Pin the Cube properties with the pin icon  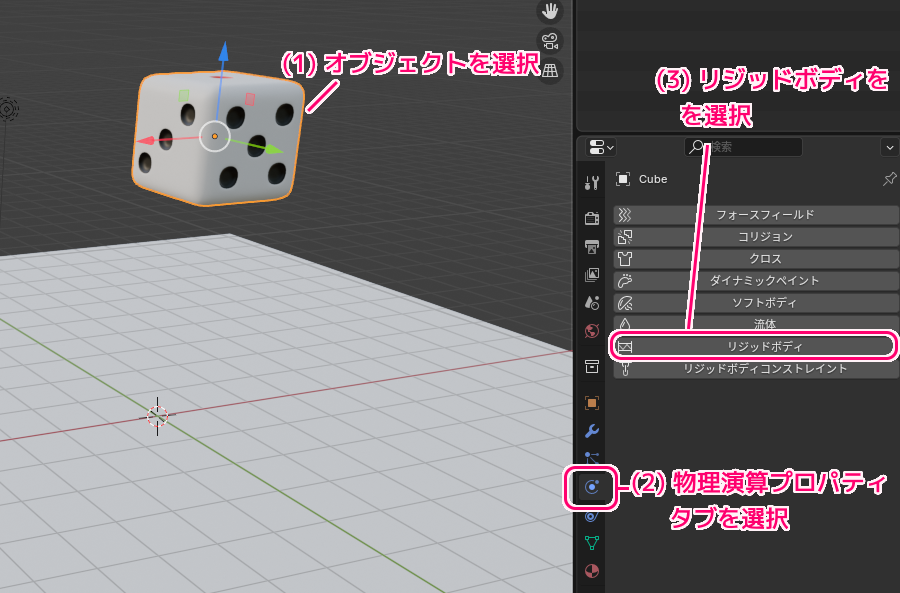pos(888,179)
